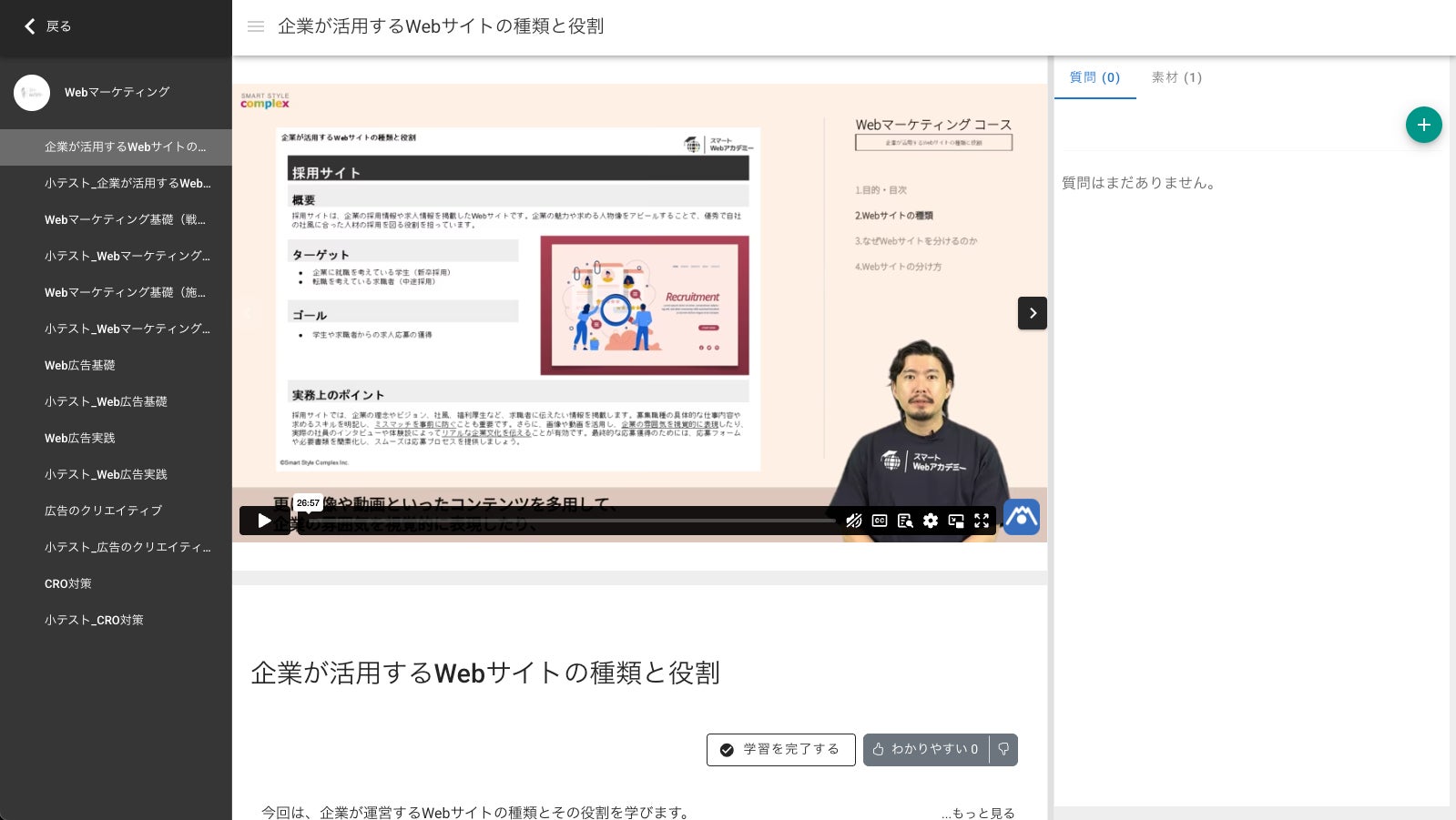1456x820 pixels.
Task: Toggle closed captions (CC) on video
Action: click(880, 521)
